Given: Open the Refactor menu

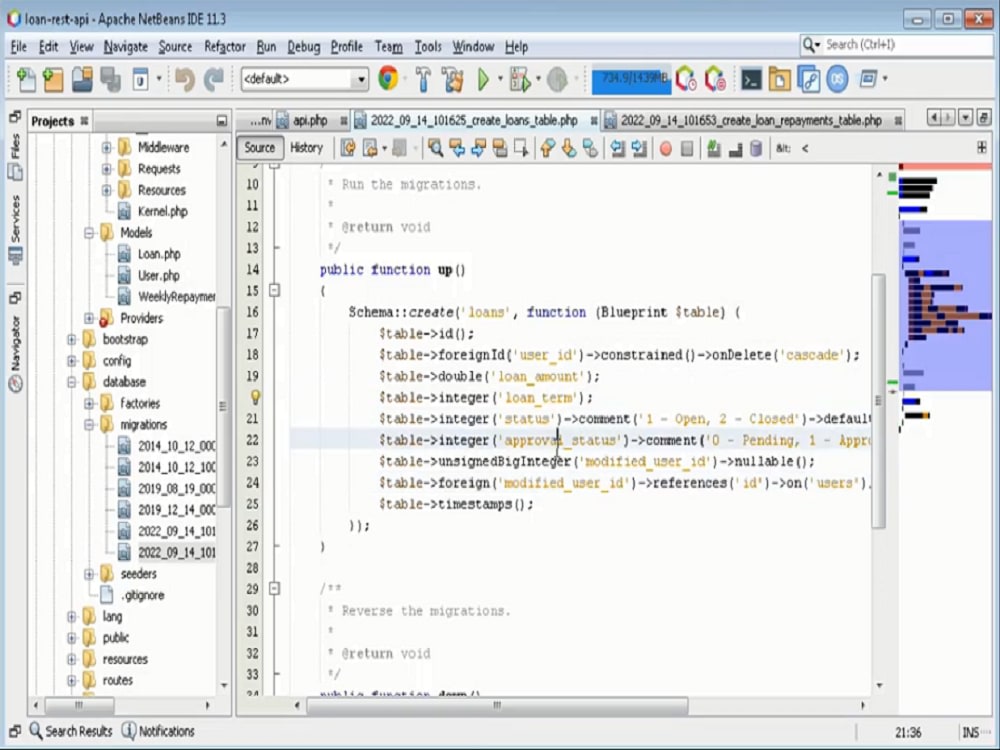Looking at the screenshot, I should click(224, 47).
